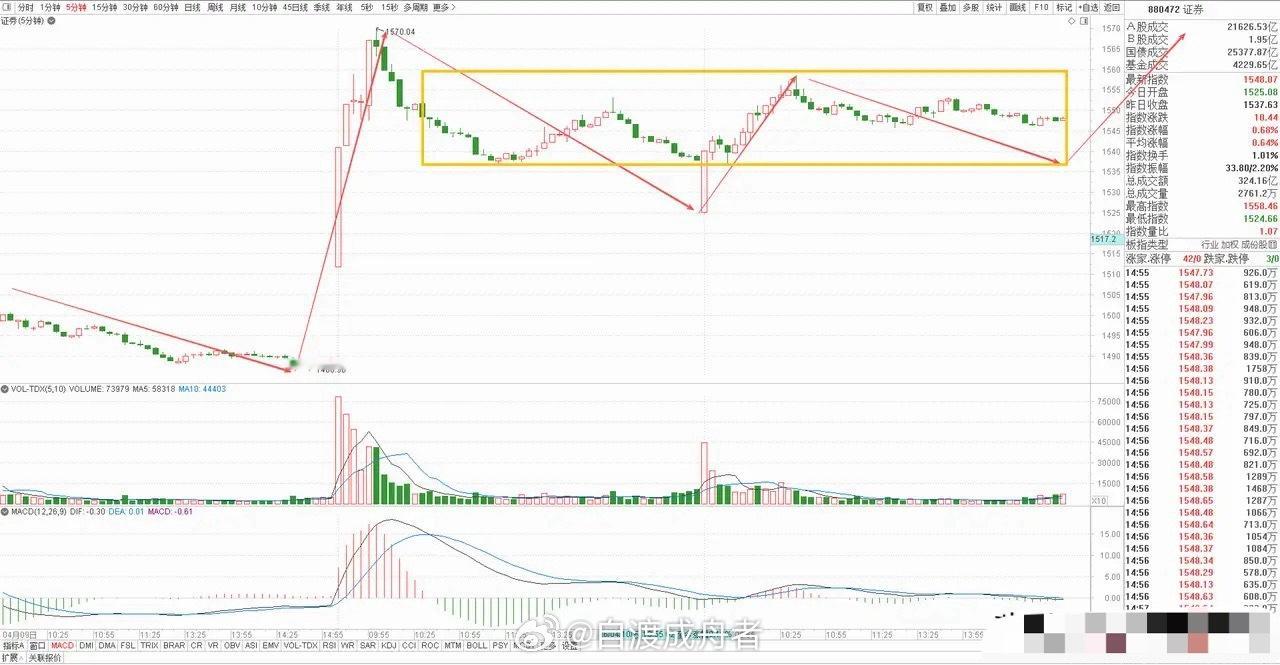Viewport: 1280px width, 665px height.
Task: Click the 画线 drawing button
Action: coord(1018,7)
